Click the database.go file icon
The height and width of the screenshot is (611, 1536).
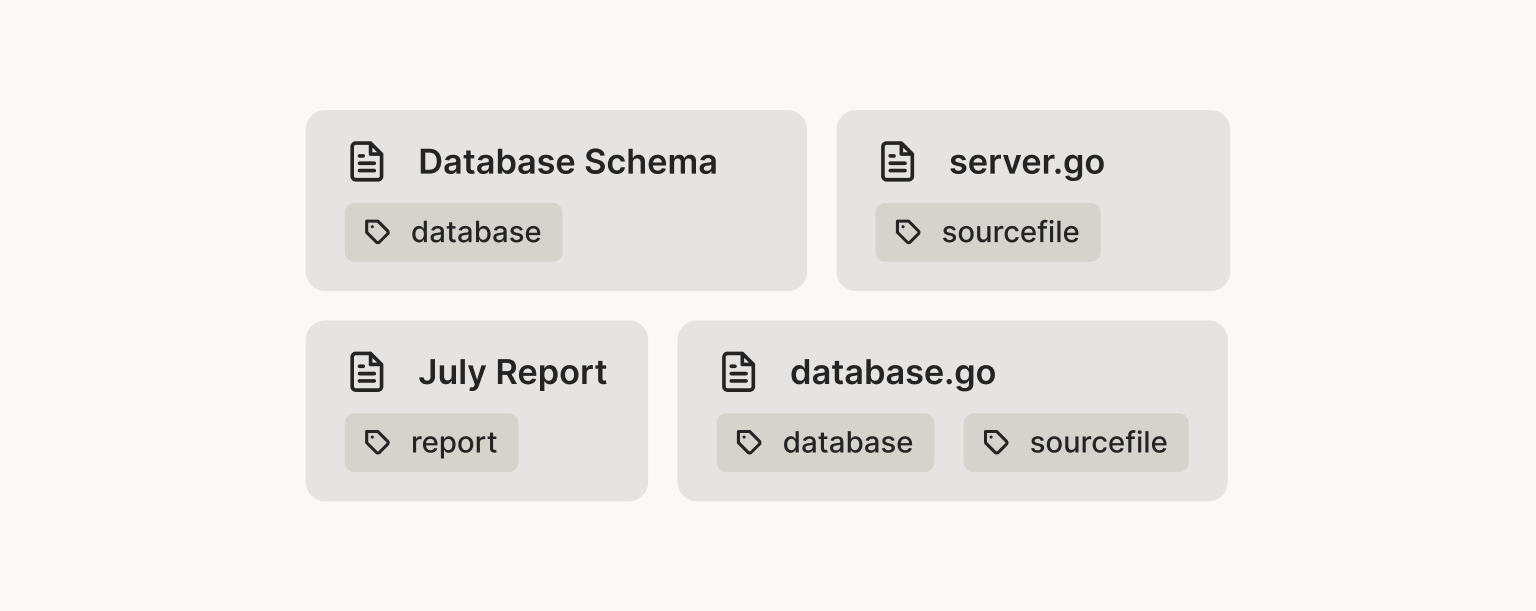(739, 372)
